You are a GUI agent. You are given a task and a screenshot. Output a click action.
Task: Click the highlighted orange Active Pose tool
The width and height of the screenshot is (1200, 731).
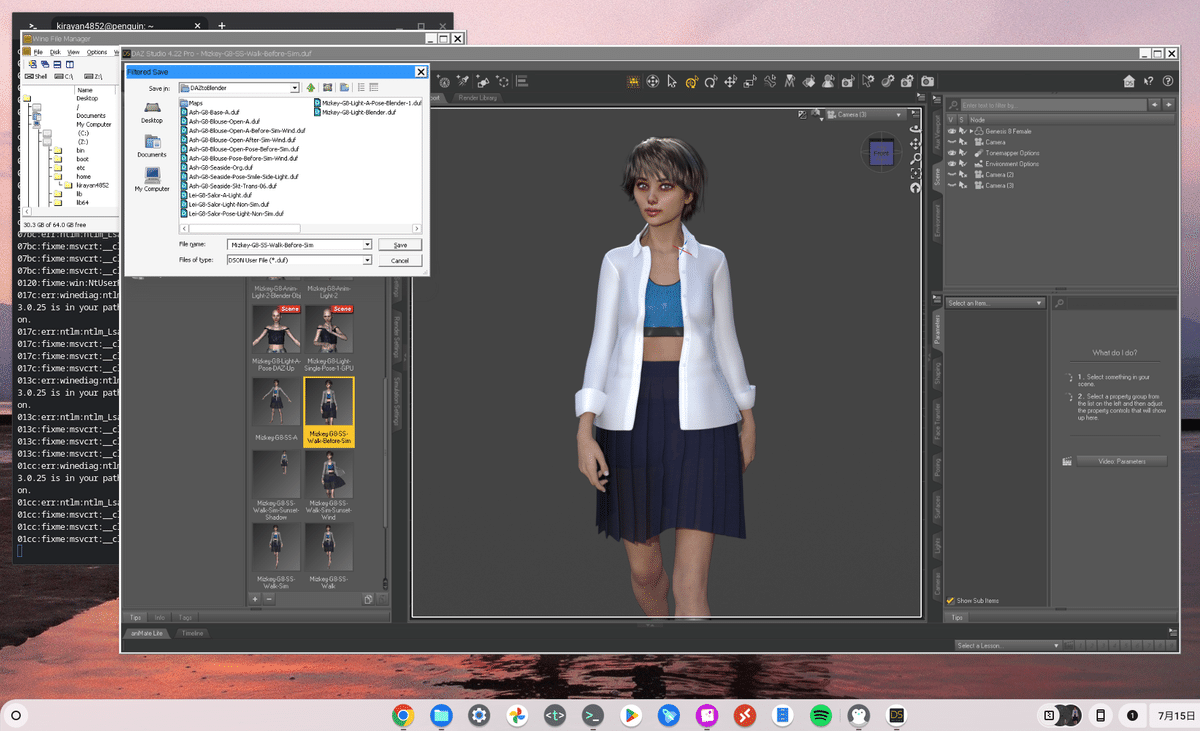point(692,81)
